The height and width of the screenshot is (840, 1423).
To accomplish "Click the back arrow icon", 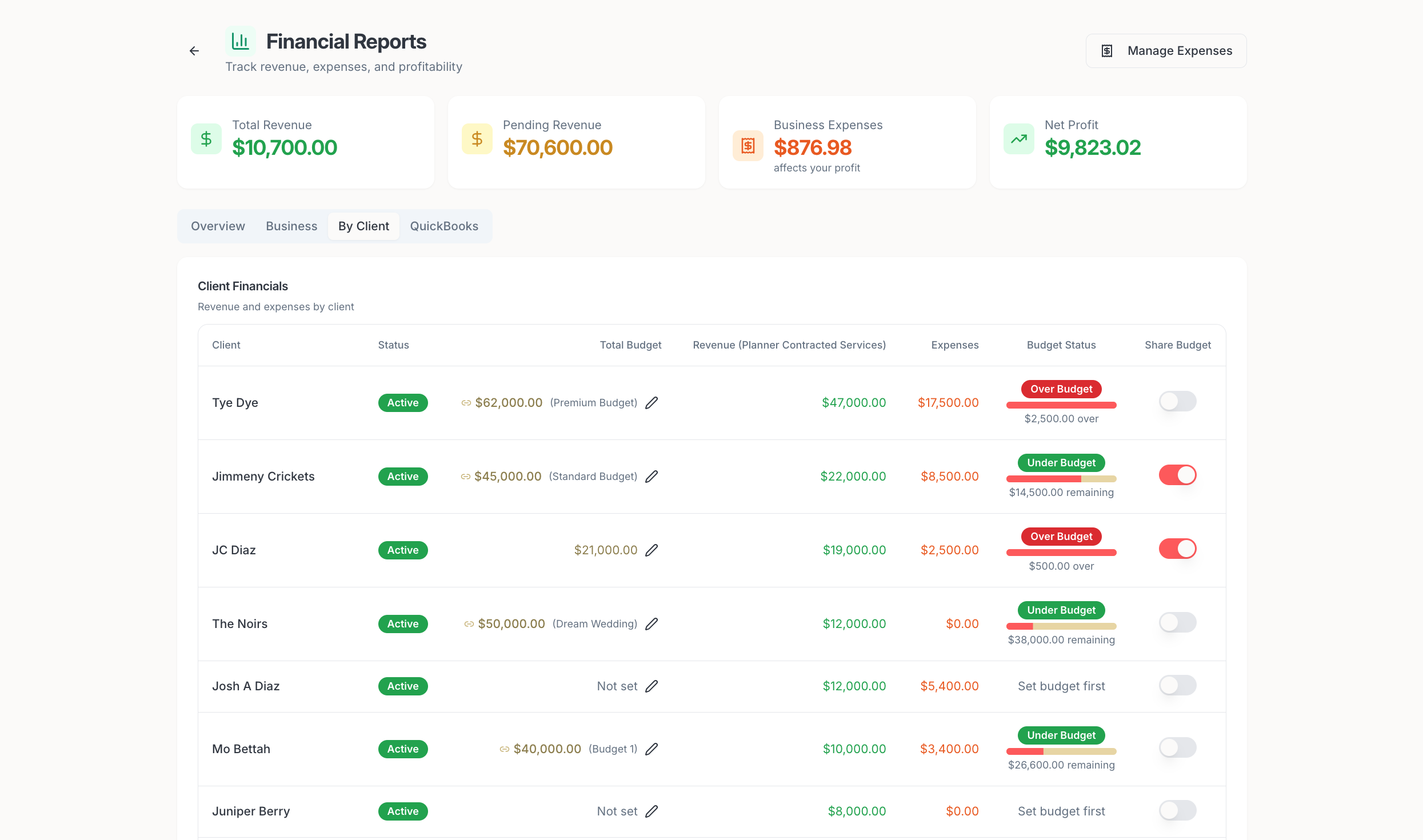I will [194, 51].
